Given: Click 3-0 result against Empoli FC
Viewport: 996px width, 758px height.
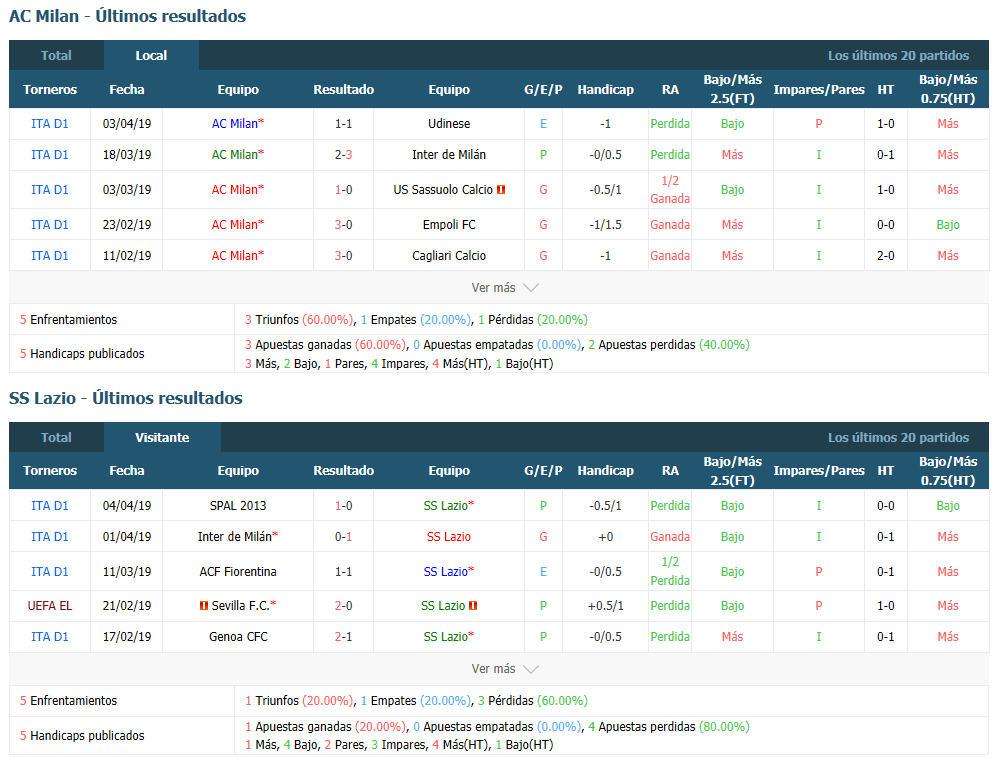Looking at the screenshot, I should pos(344,224).
